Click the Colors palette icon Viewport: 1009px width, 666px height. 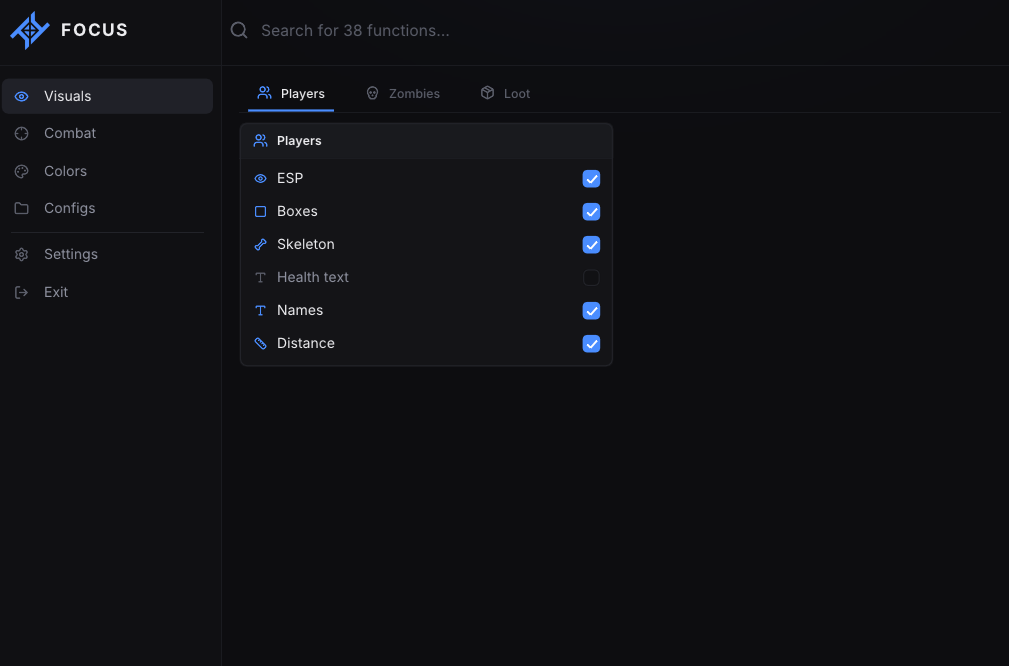pyautogui.click(x=22, y=171)
